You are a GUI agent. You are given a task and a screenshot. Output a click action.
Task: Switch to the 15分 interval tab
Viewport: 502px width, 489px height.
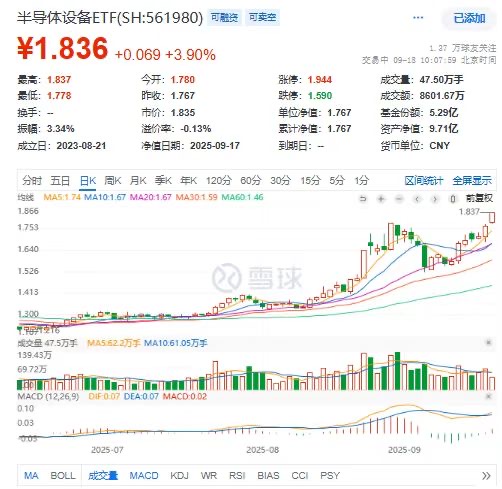click(310, 180)
